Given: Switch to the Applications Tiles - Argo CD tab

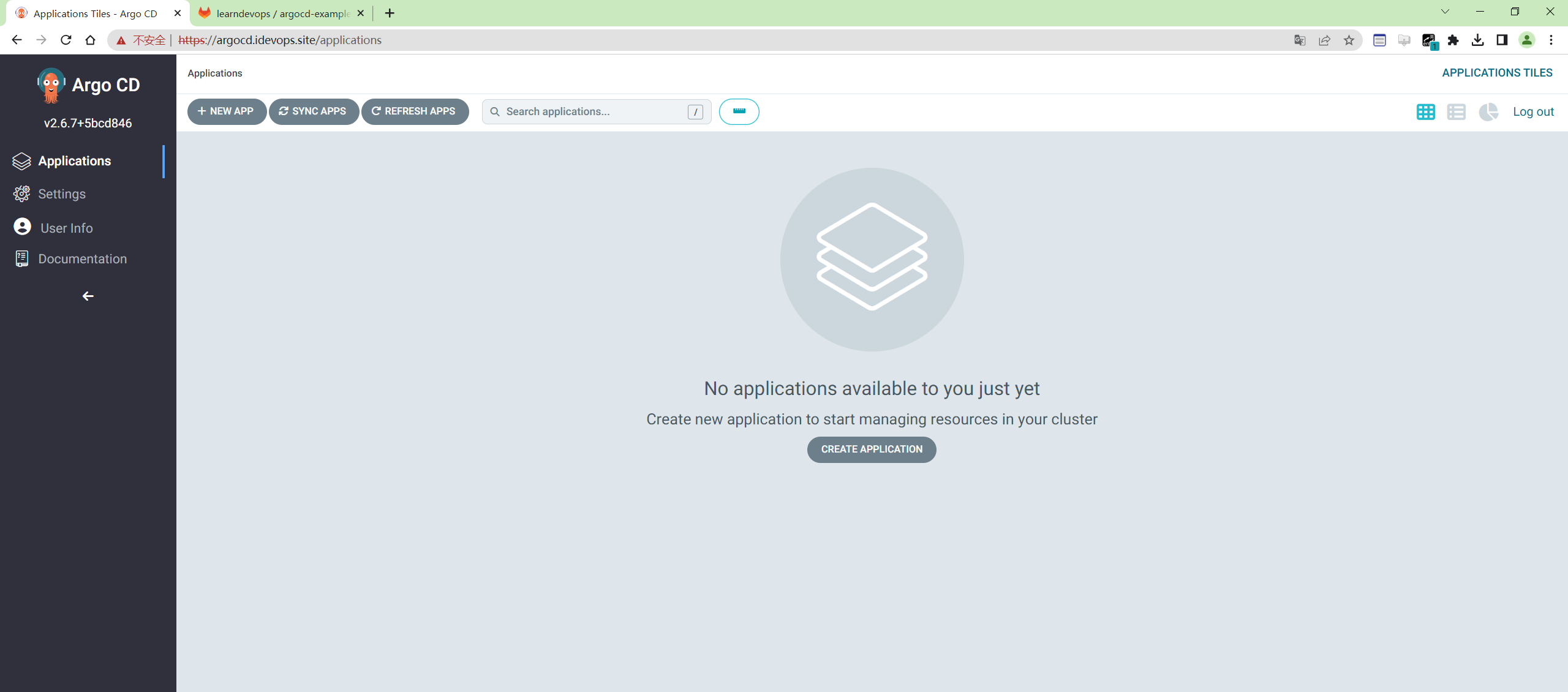Looking at the screenshot, I should [98, 13].
